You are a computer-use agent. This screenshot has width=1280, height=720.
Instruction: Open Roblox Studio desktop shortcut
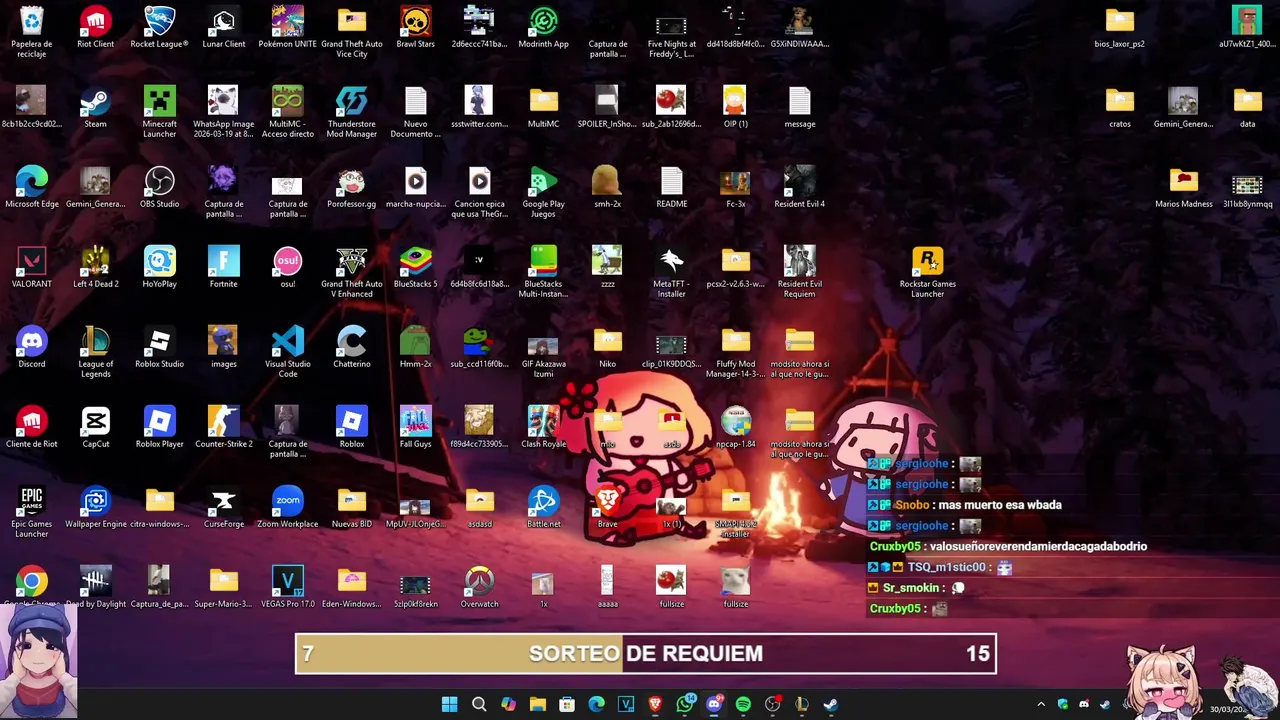pyautogui.click(x=159, y=348)
